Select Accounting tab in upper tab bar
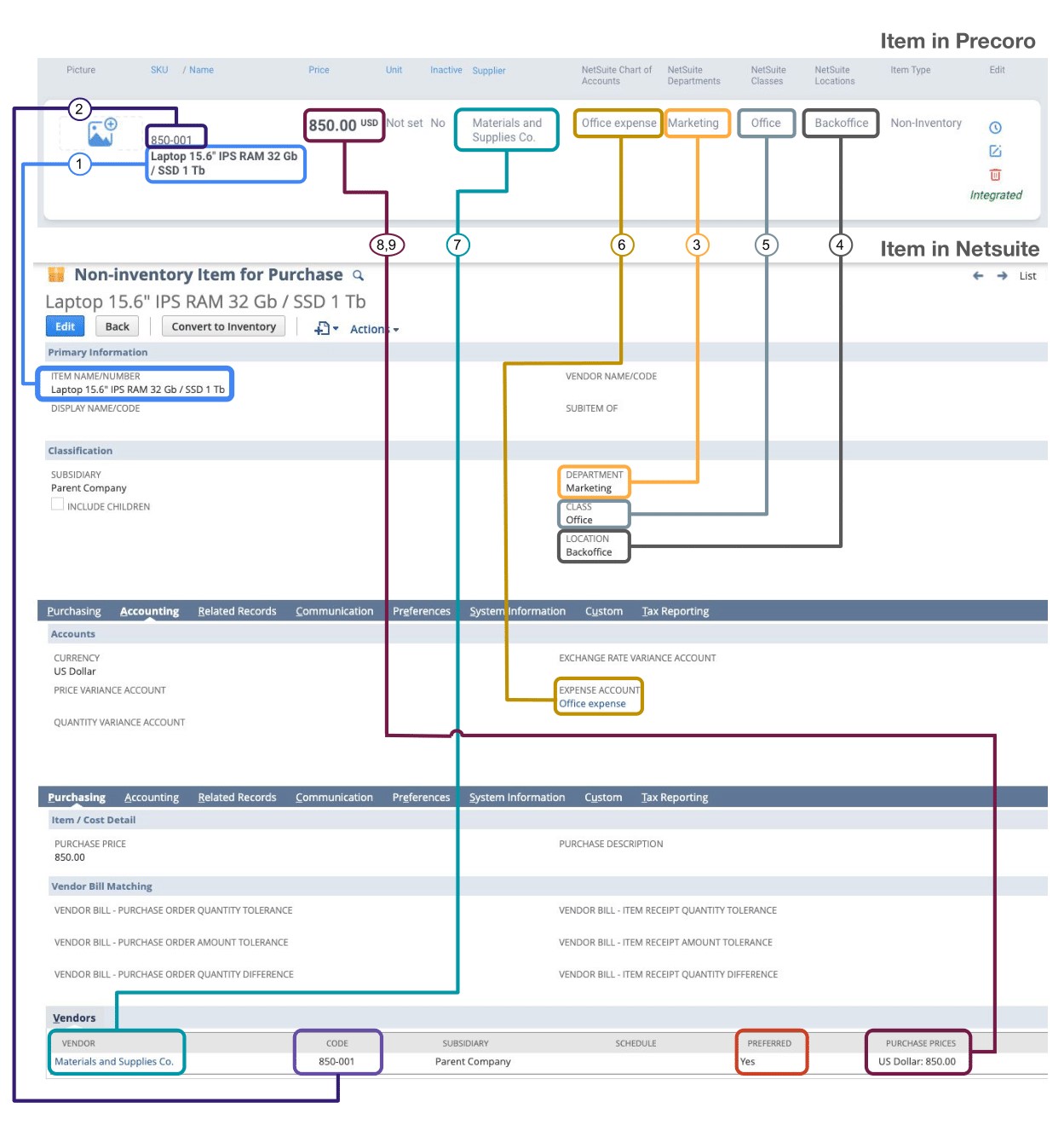 pos(149,611)
